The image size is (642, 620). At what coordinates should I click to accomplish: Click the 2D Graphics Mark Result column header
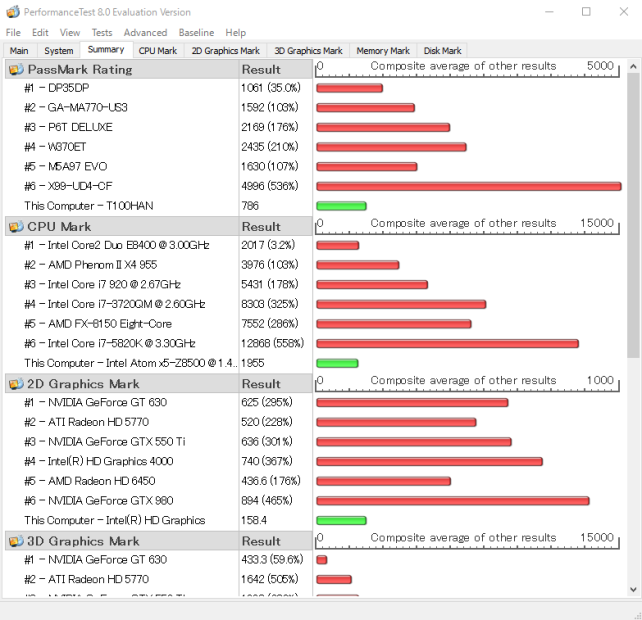click(276, 384)
